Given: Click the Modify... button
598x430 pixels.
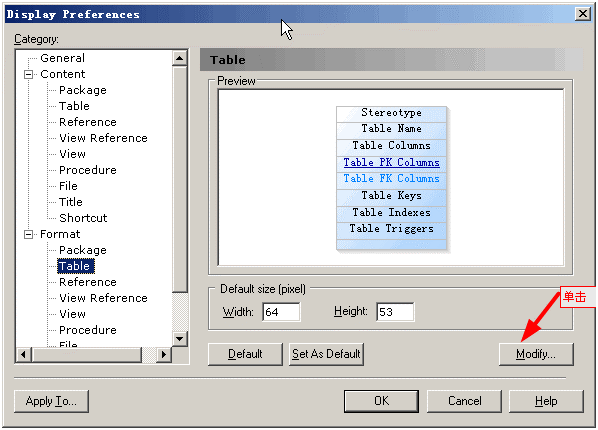Looking at the screenshot, I should click(x=536, y=354).
